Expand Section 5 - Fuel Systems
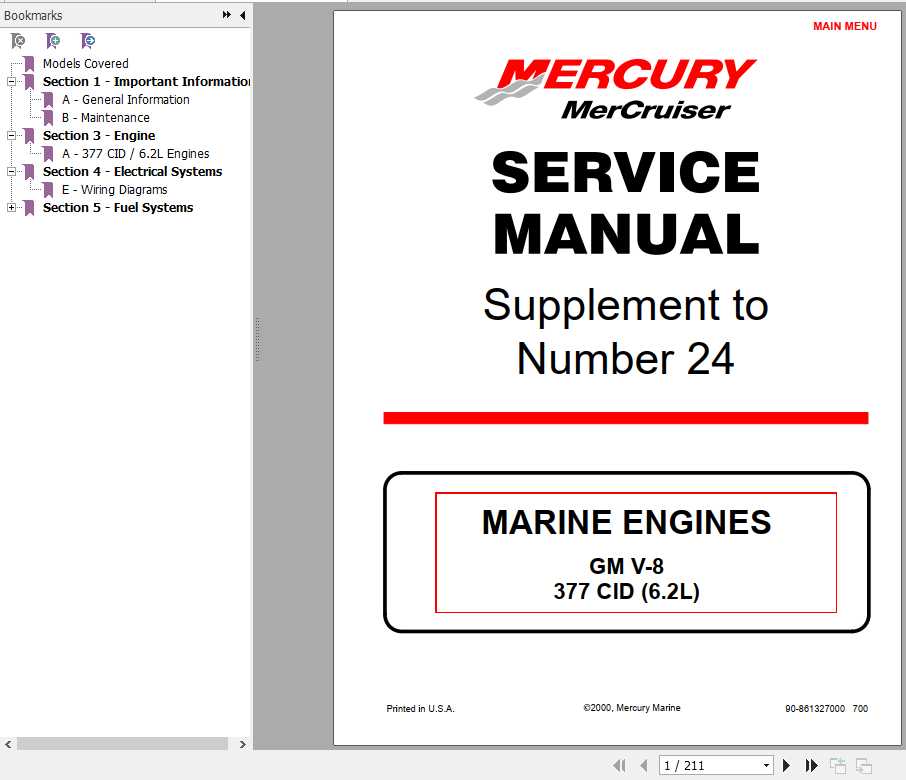This screenshot has height=780, width=906. [x=9, y=207]
